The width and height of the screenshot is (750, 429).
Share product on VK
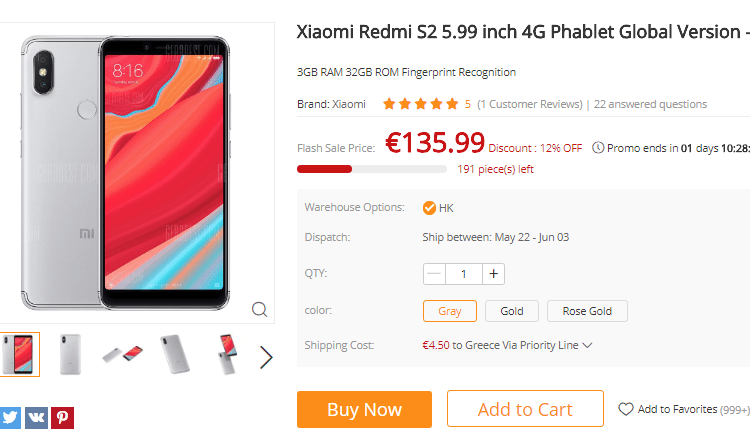pyautogui.click(x=36, y=418)
